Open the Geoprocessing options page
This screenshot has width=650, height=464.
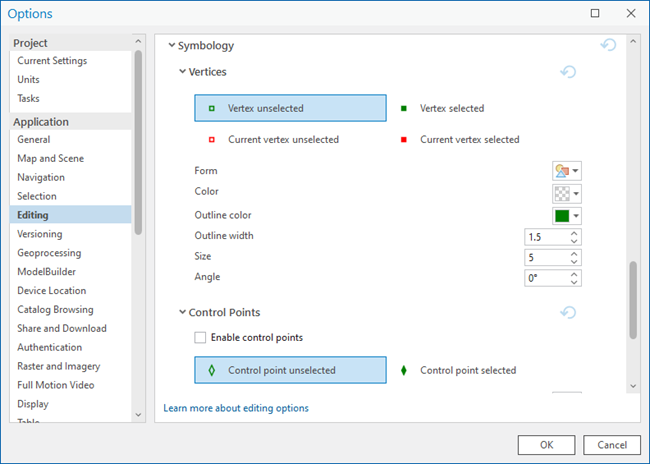[49, 253]
